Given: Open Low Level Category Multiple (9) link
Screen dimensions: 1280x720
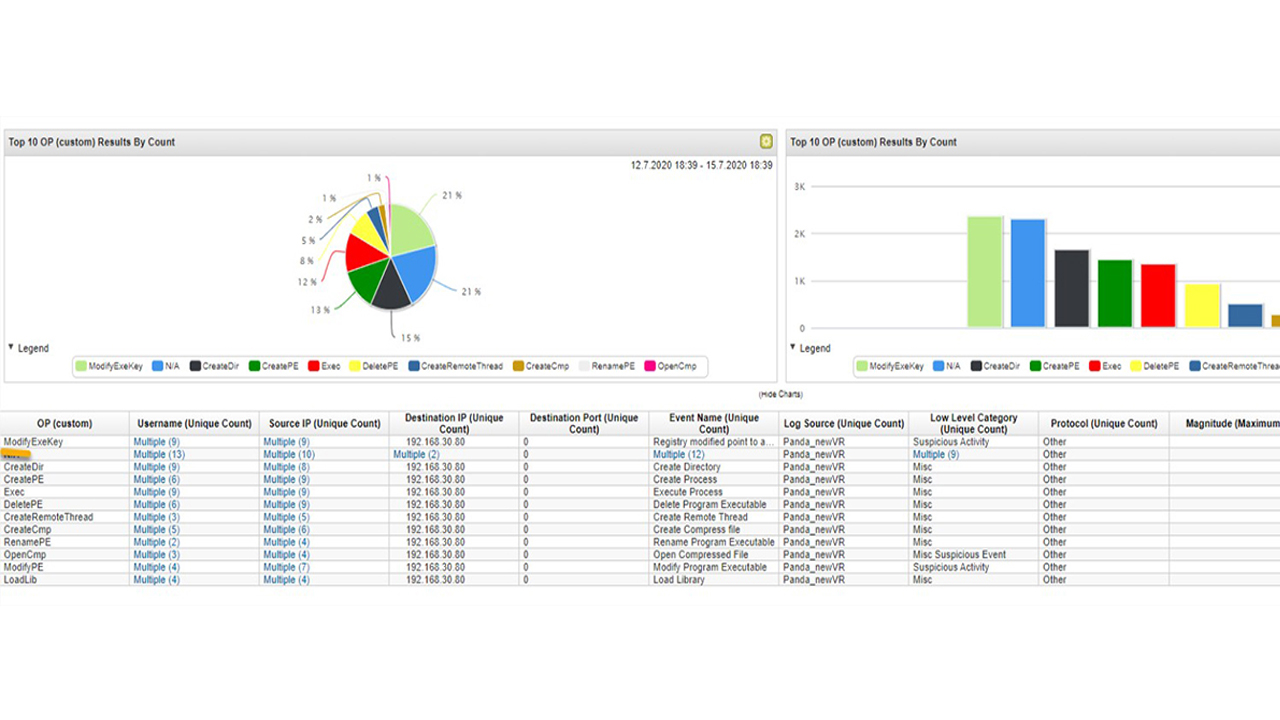Looking at the screenshot, I should (936, 455).
